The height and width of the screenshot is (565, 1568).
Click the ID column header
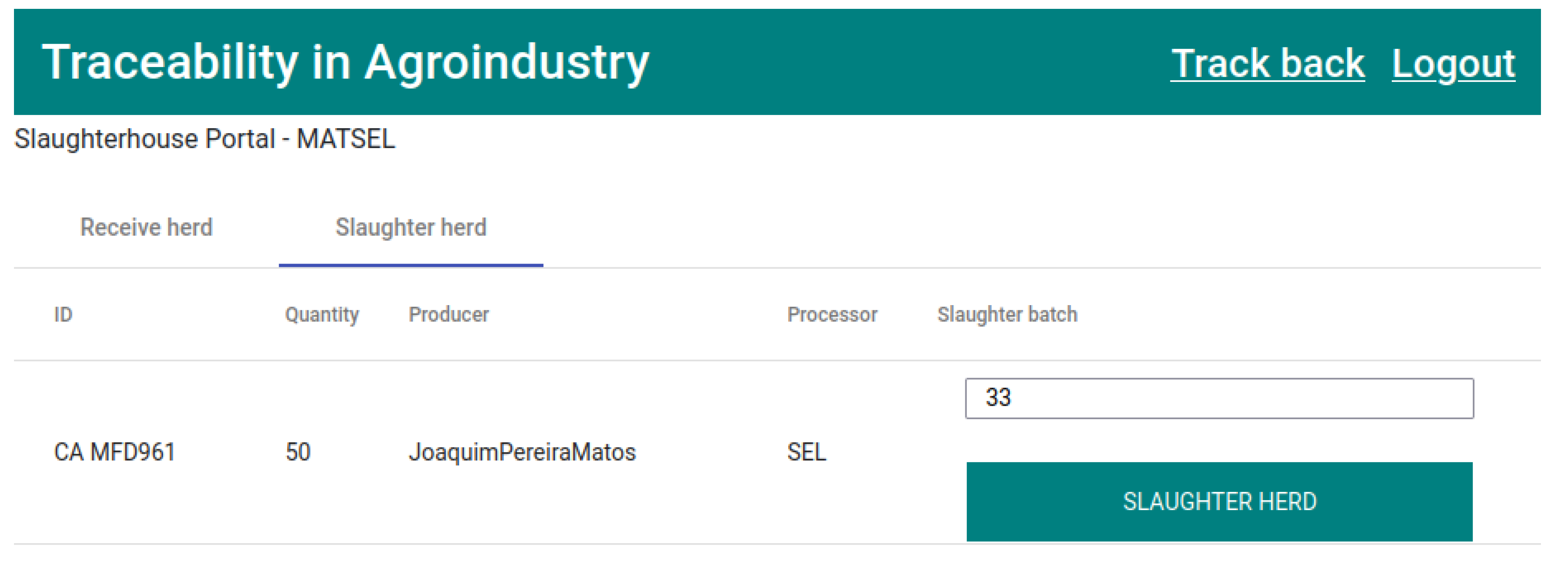coord(63,314)
